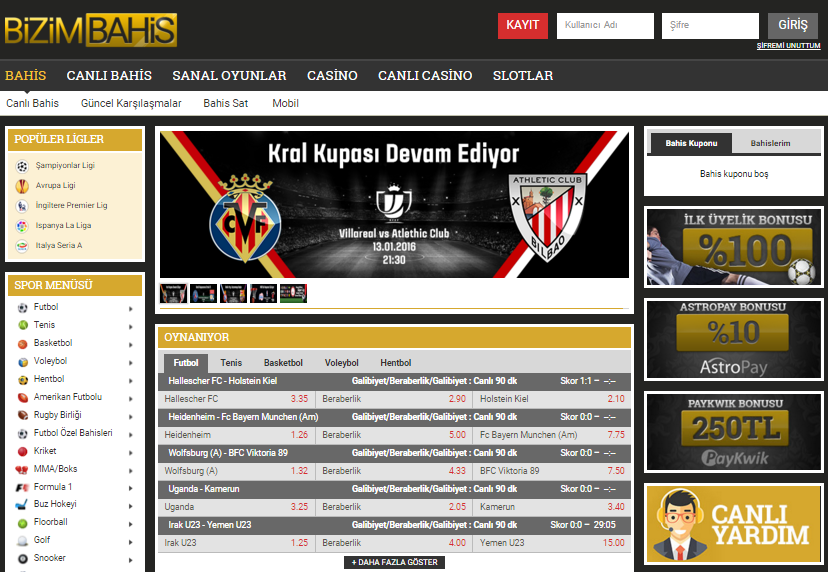This screenshot has width=828, height=572.
Task: Click the Kriket red ball icon
Action: (x=23, y=452)
